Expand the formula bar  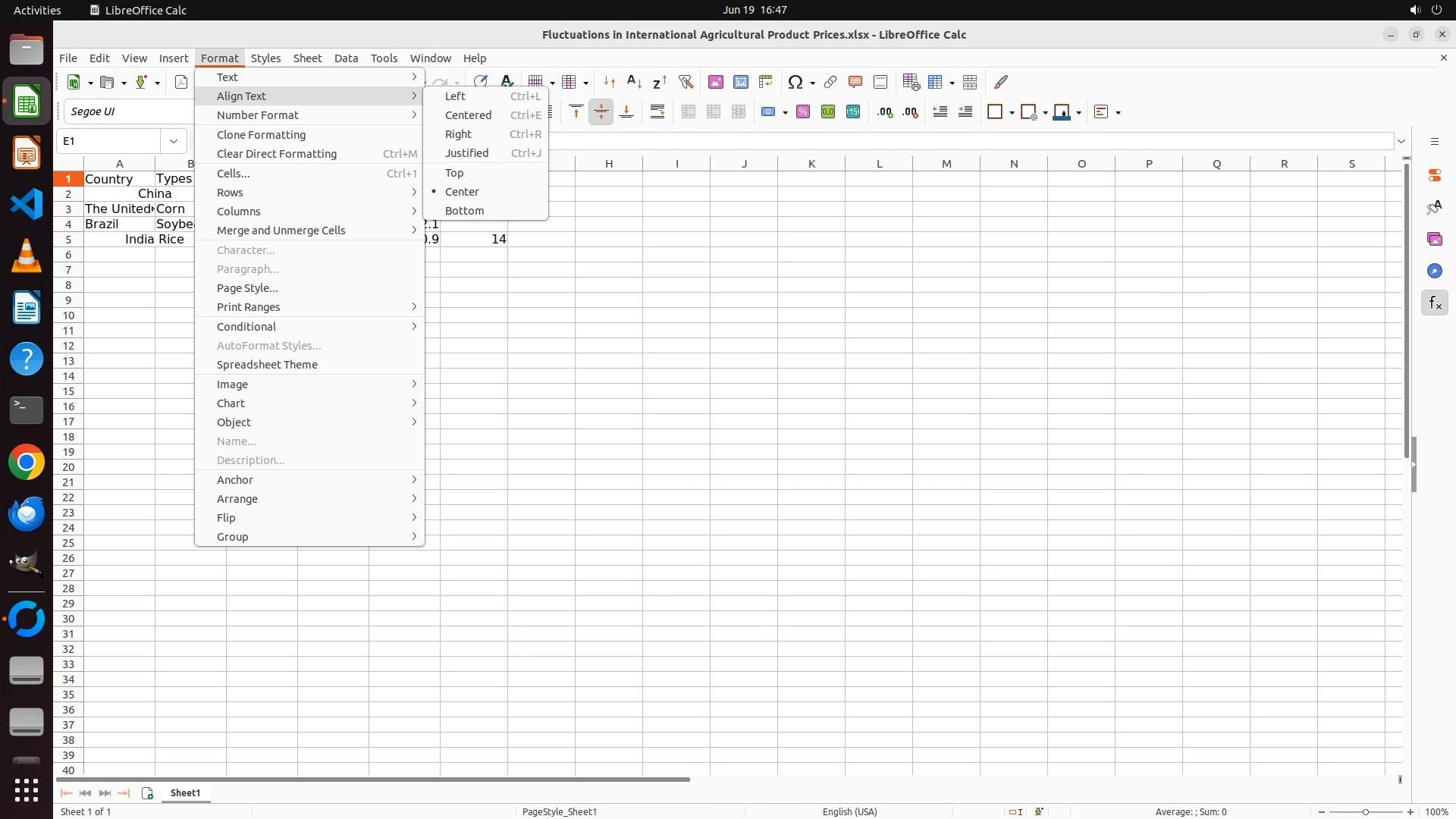tap(1401, 141)
